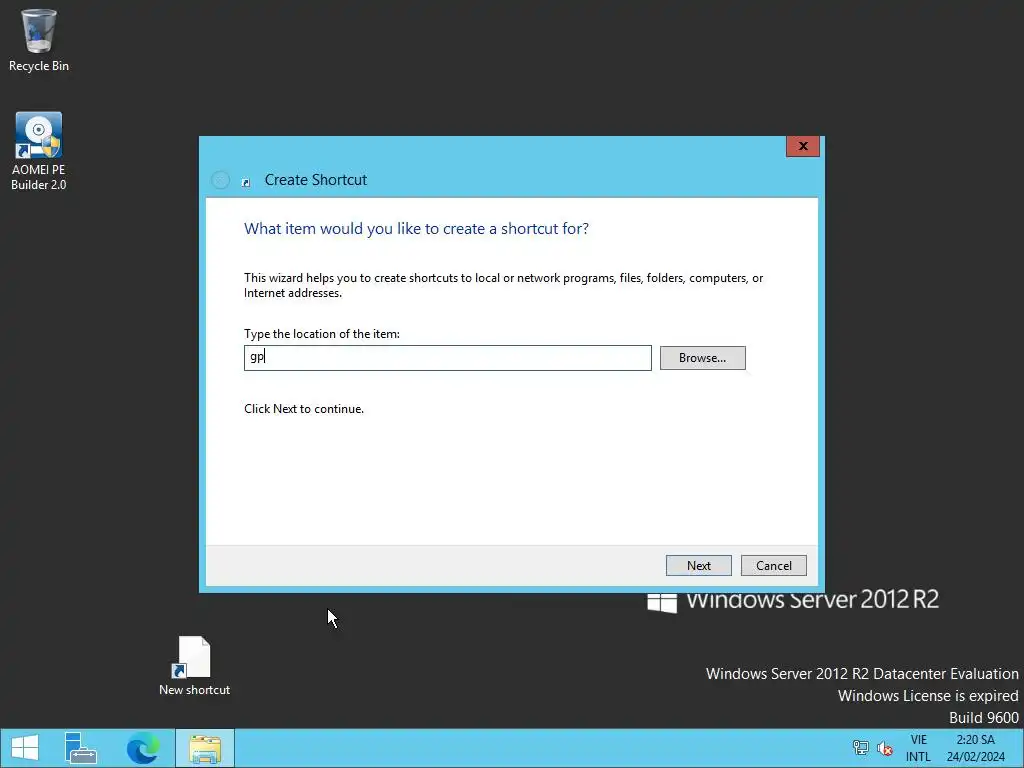Click the "Type the location of the item:" label
1024x768 pixels.
(322, 334)
